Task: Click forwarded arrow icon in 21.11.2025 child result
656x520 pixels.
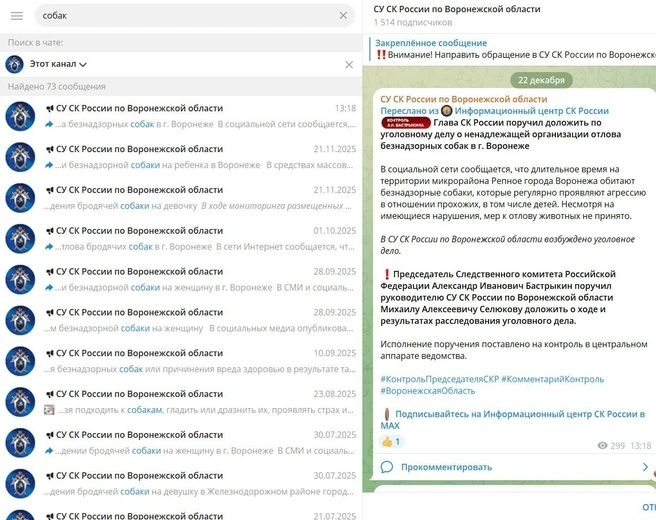Action: coord(49,165)
